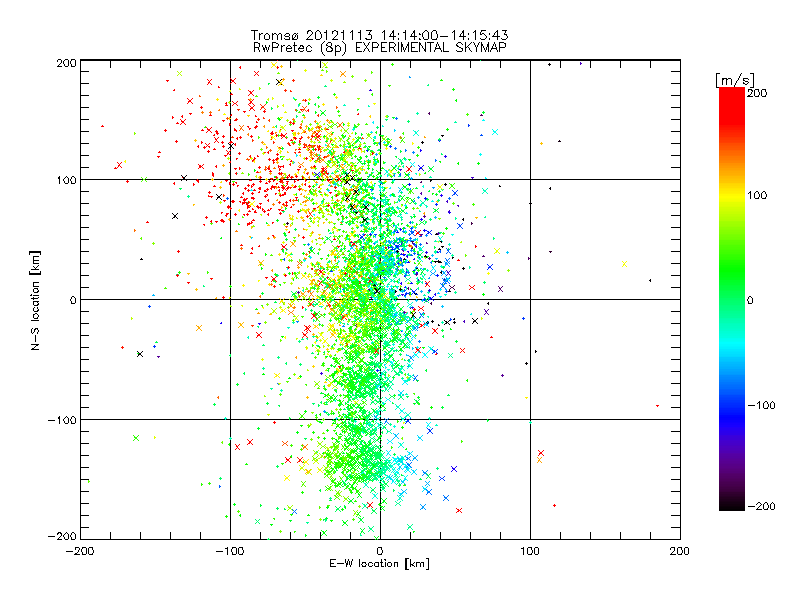This screenshot has width=800, height=600.
Task: Click the colorbar tick label "200"
Action: 757,93
